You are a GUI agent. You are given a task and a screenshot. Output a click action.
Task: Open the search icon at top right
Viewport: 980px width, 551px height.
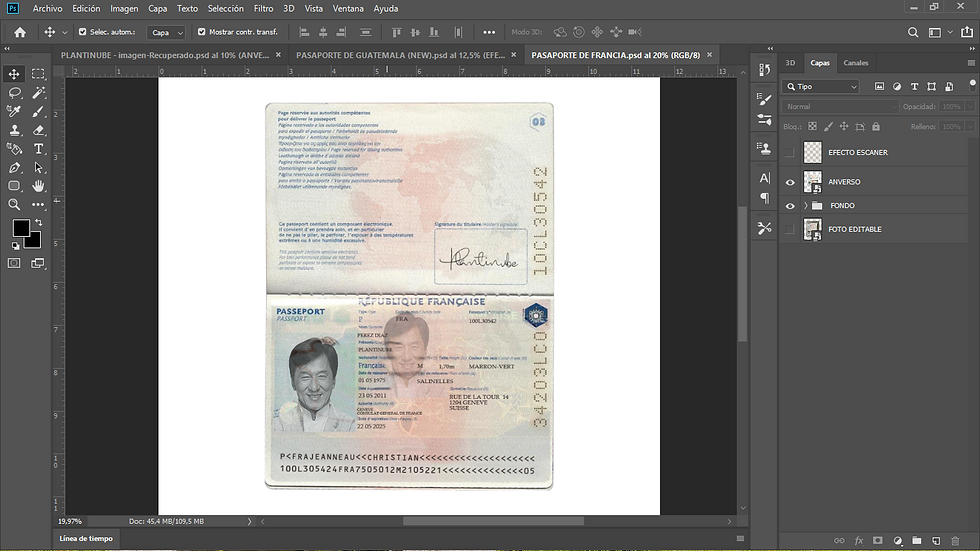point(913,32)
